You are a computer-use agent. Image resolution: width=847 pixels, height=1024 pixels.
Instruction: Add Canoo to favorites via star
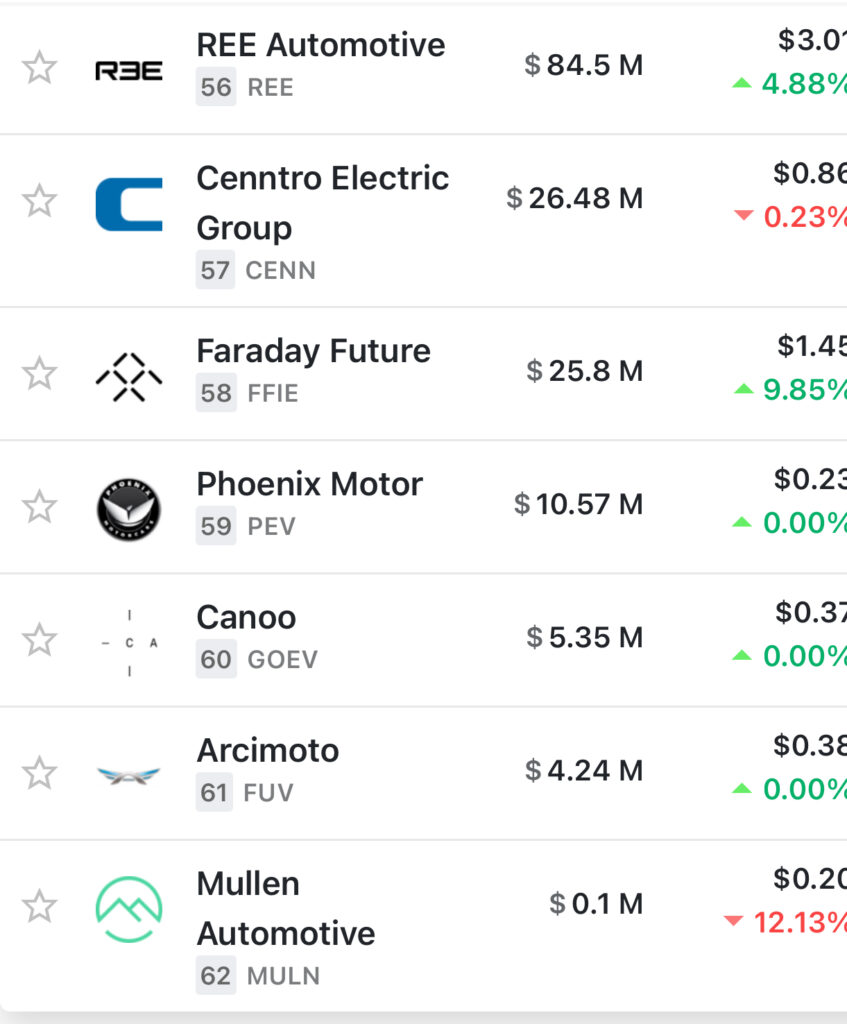40,640
